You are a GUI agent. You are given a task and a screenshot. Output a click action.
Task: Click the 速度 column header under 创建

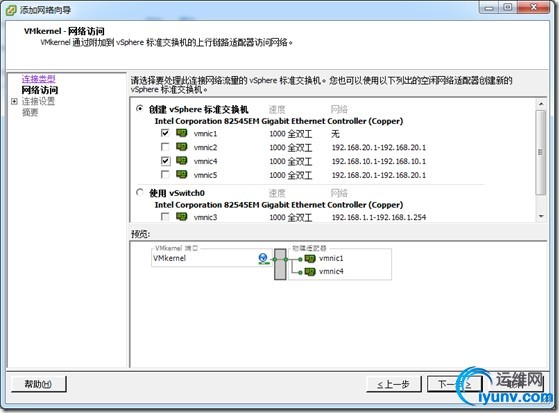click(277, 109)
